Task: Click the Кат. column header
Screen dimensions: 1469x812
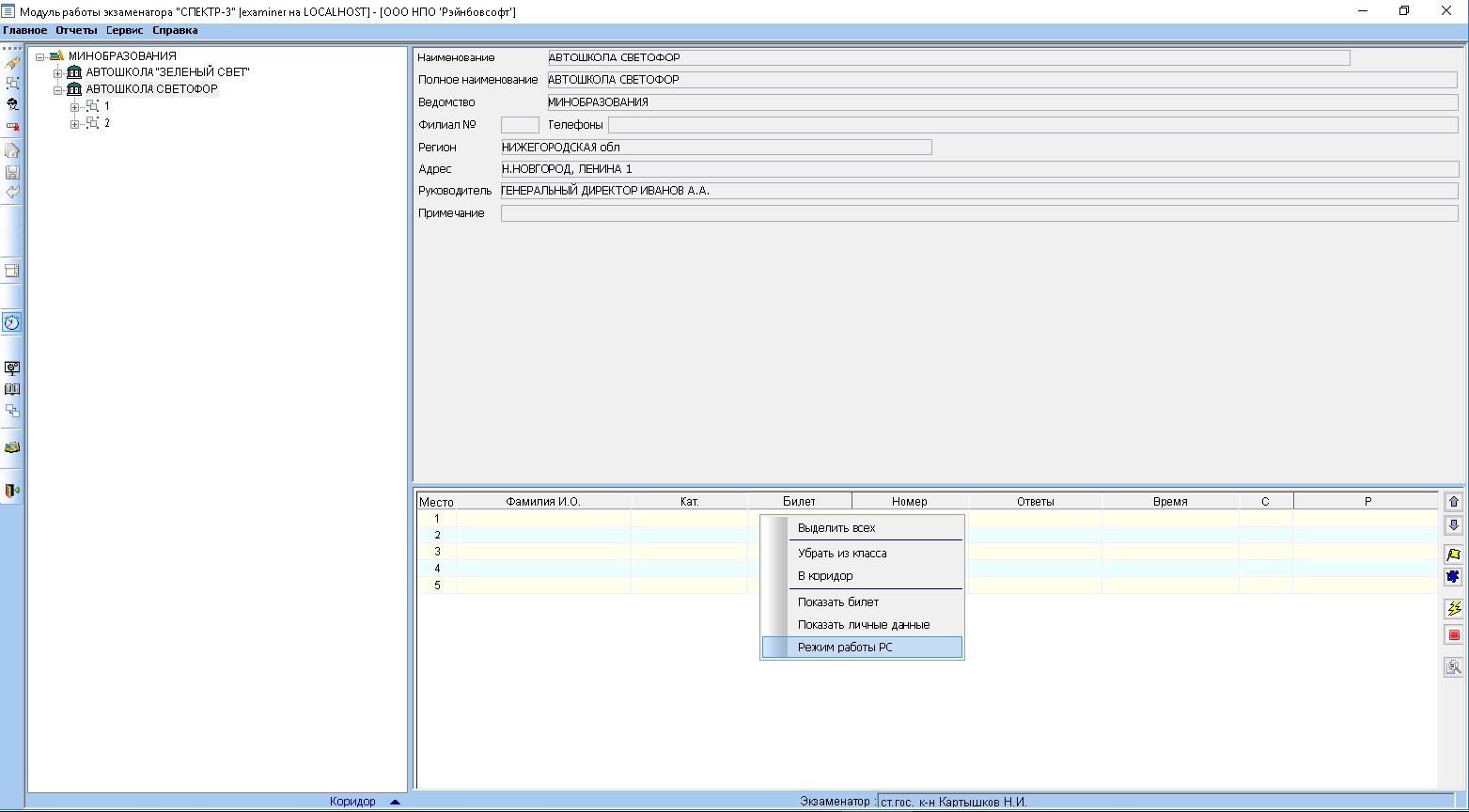Action: click(x=690, y=502)
